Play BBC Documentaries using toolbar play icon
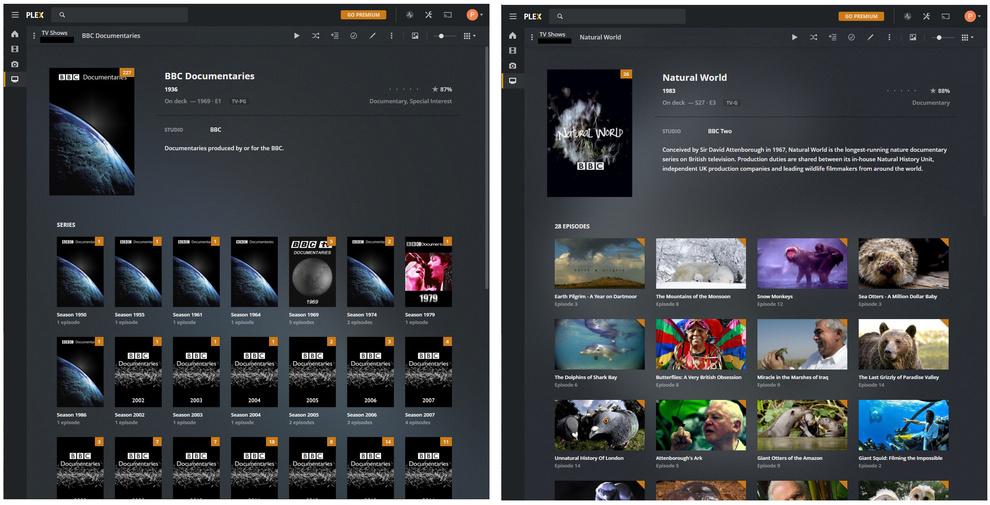 coord(297,36)
